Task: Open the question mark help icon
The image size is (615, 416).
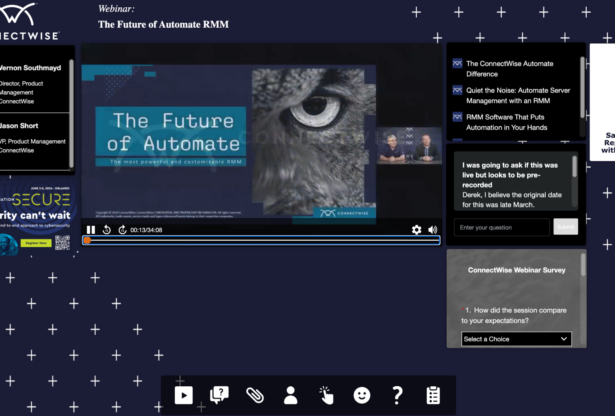Action: [397, 395]
